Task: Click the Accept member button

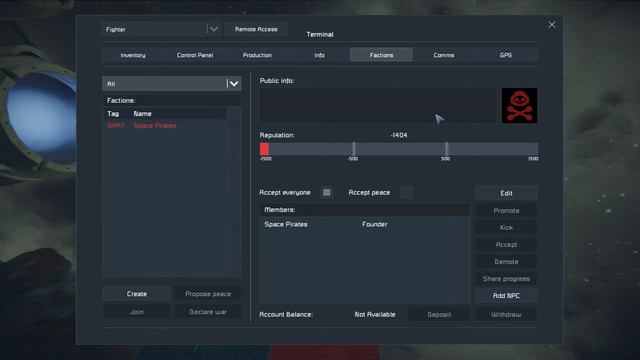Action: [506, 244]
